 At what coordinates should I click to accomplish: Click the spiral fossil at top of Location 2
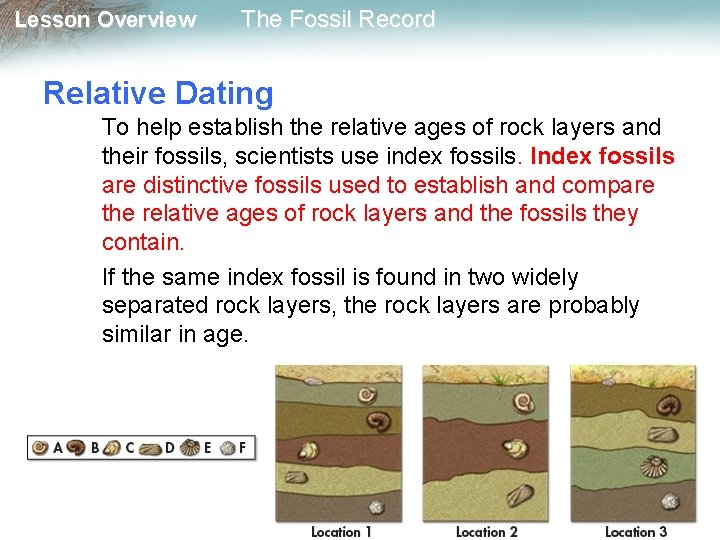click(523, 403)
